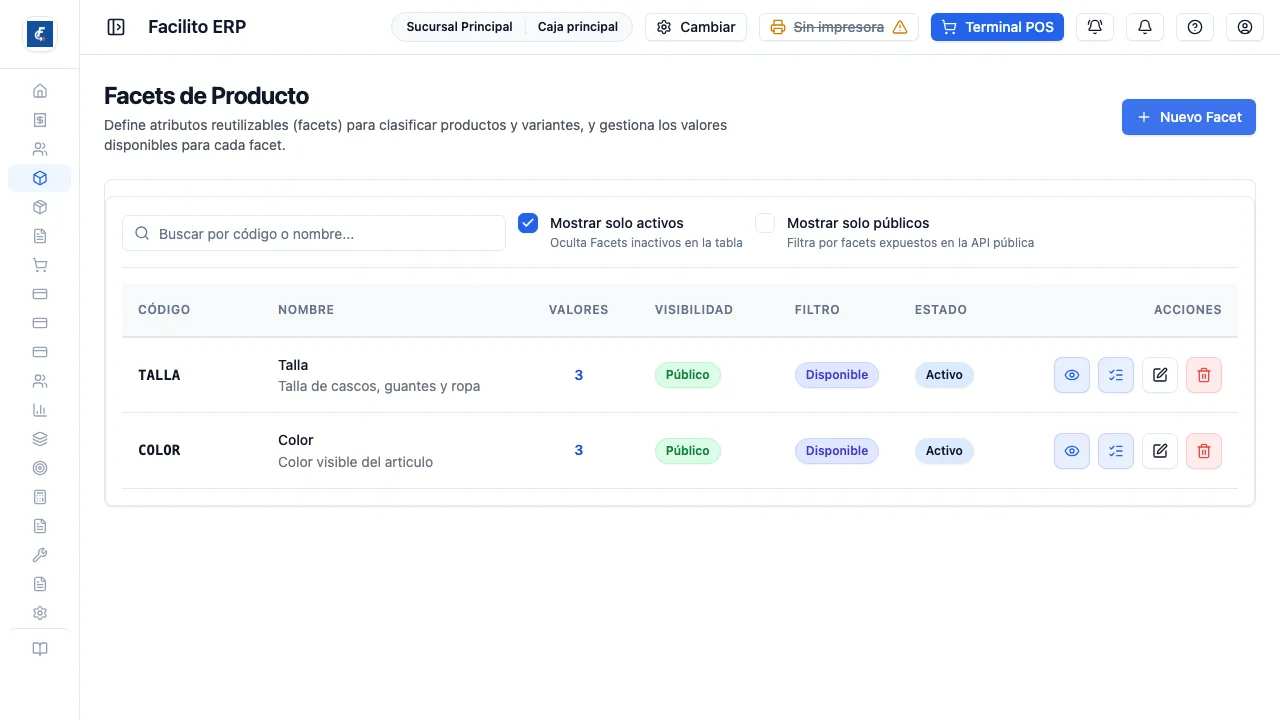Click the CÓDIGO column header
The height and width of the screenshot is (720, 1280).
(x=164, y=310)
